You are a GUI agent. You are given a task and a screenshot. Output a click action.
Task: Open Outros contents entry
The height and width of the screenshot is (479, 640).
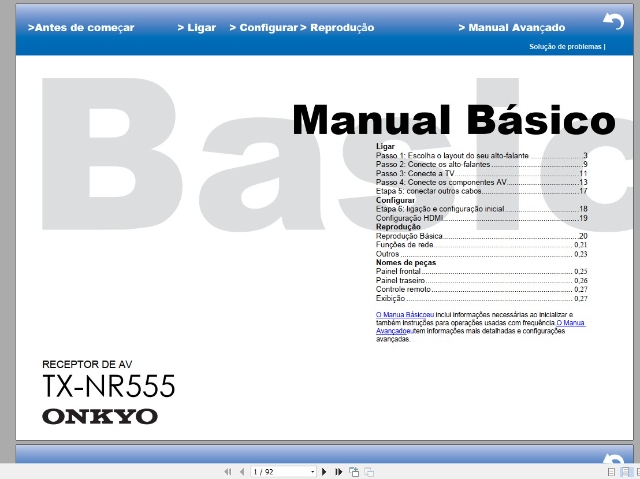[x=482, y=254]
